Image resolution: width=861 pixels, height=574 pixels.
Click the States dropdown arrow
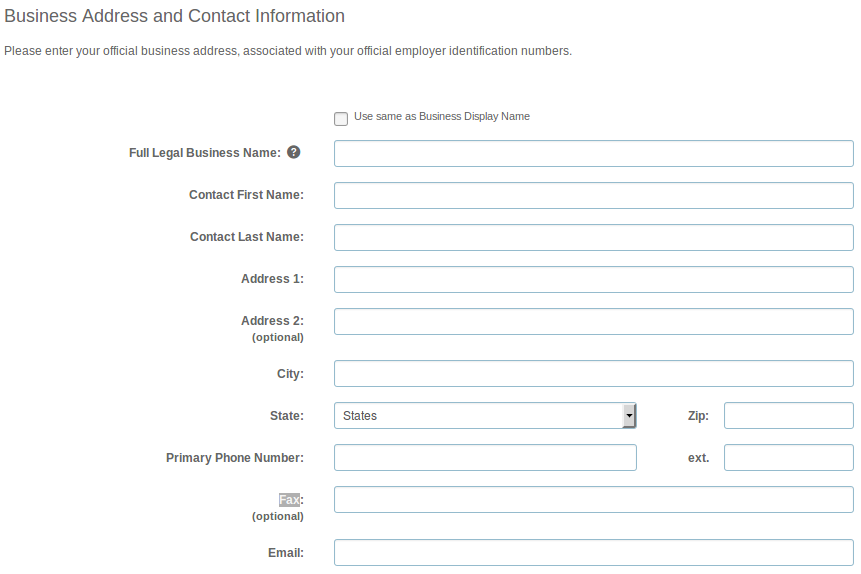629,415
